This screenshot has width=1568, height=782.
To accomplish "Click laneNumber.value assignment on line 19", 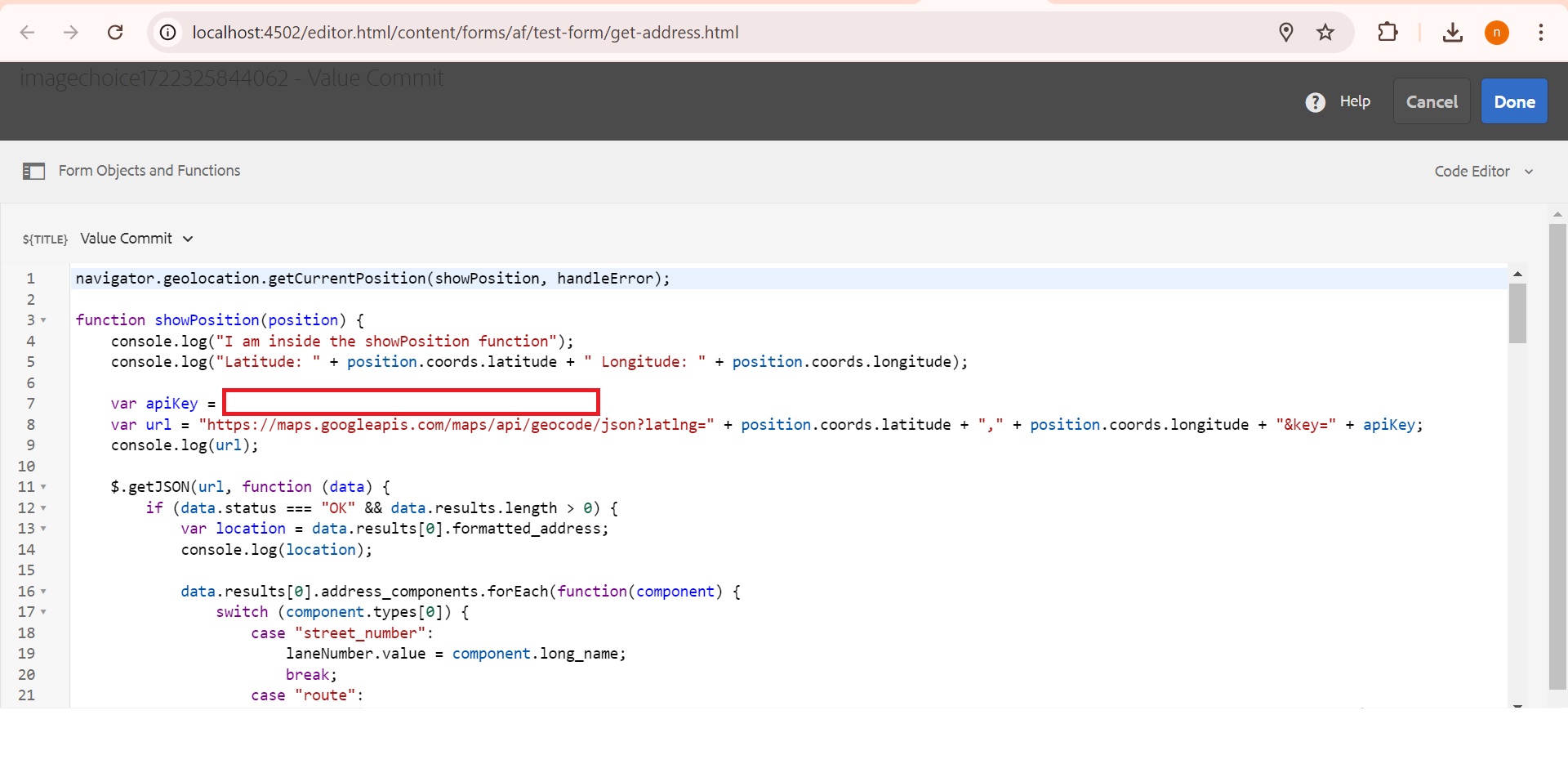I will (456, 654).
